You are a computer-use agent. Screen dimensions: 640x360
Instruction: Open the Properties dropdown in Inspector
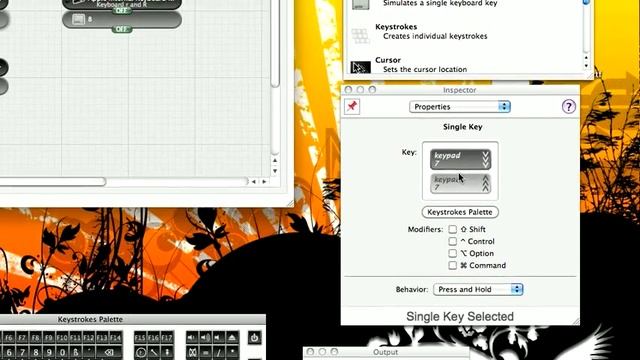pyautogui.click(x=460, y=107)
